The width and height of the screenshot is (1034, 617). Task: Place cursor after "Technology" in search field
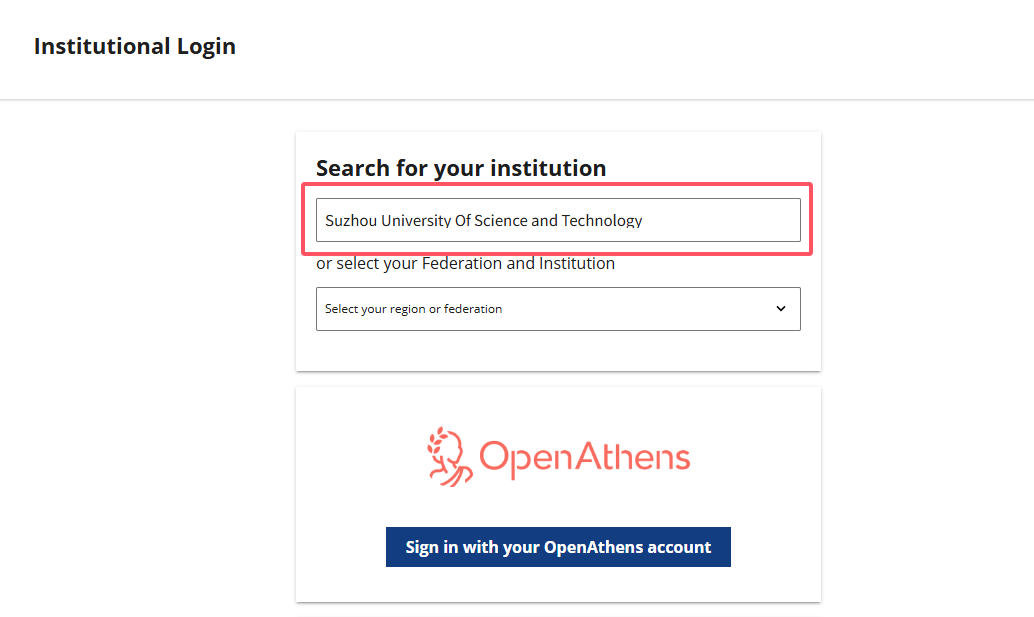click(x=644, y=220)
